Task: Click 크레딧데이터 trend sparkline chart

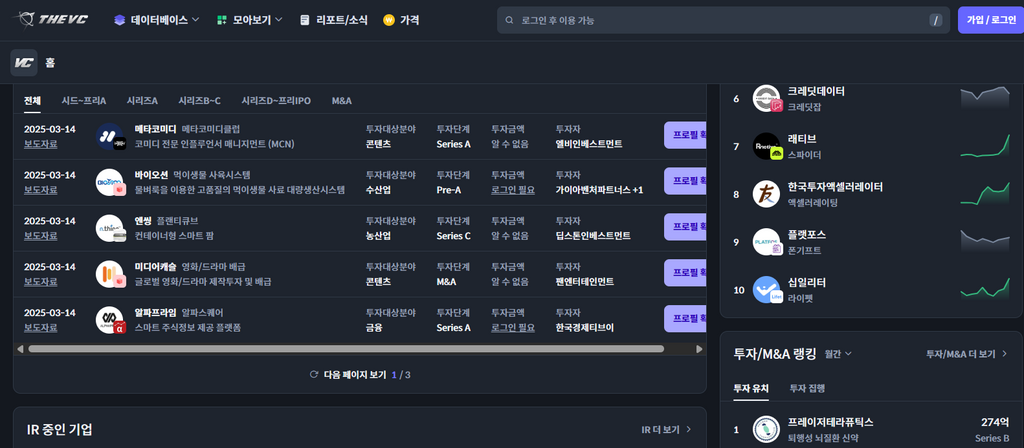Action: (985, 98)
